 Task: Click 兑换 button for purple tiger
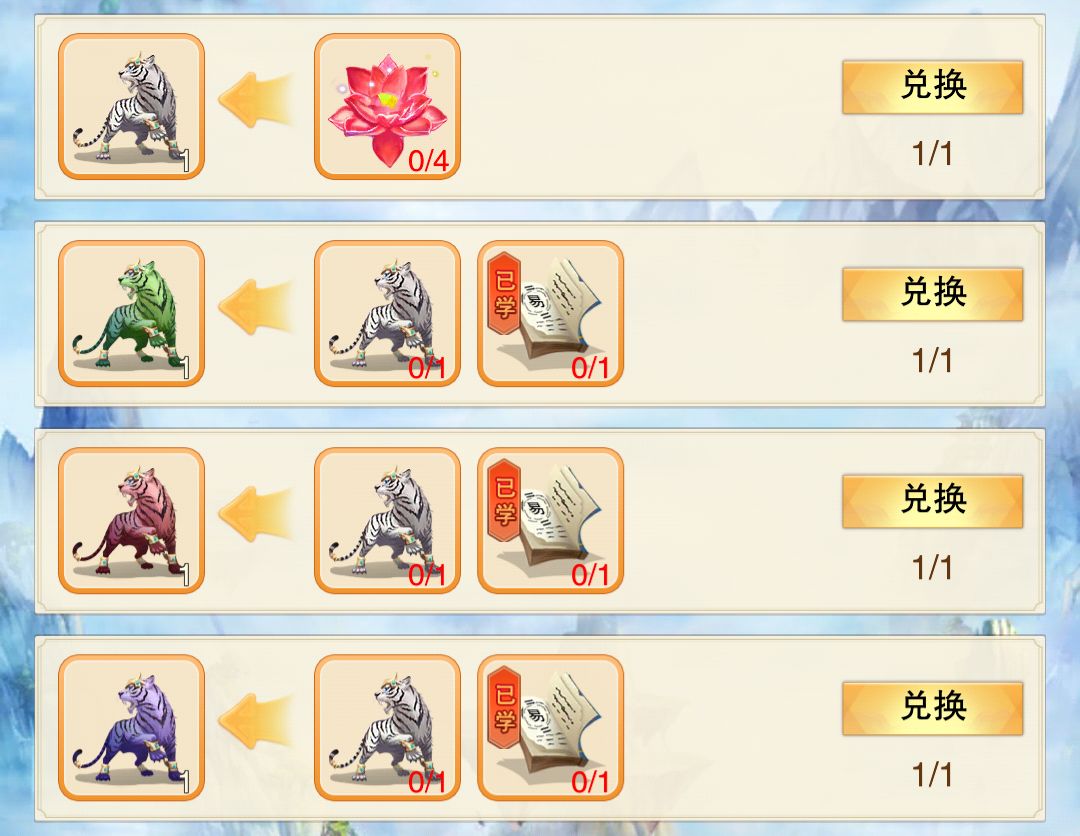[x=933, y=708]
